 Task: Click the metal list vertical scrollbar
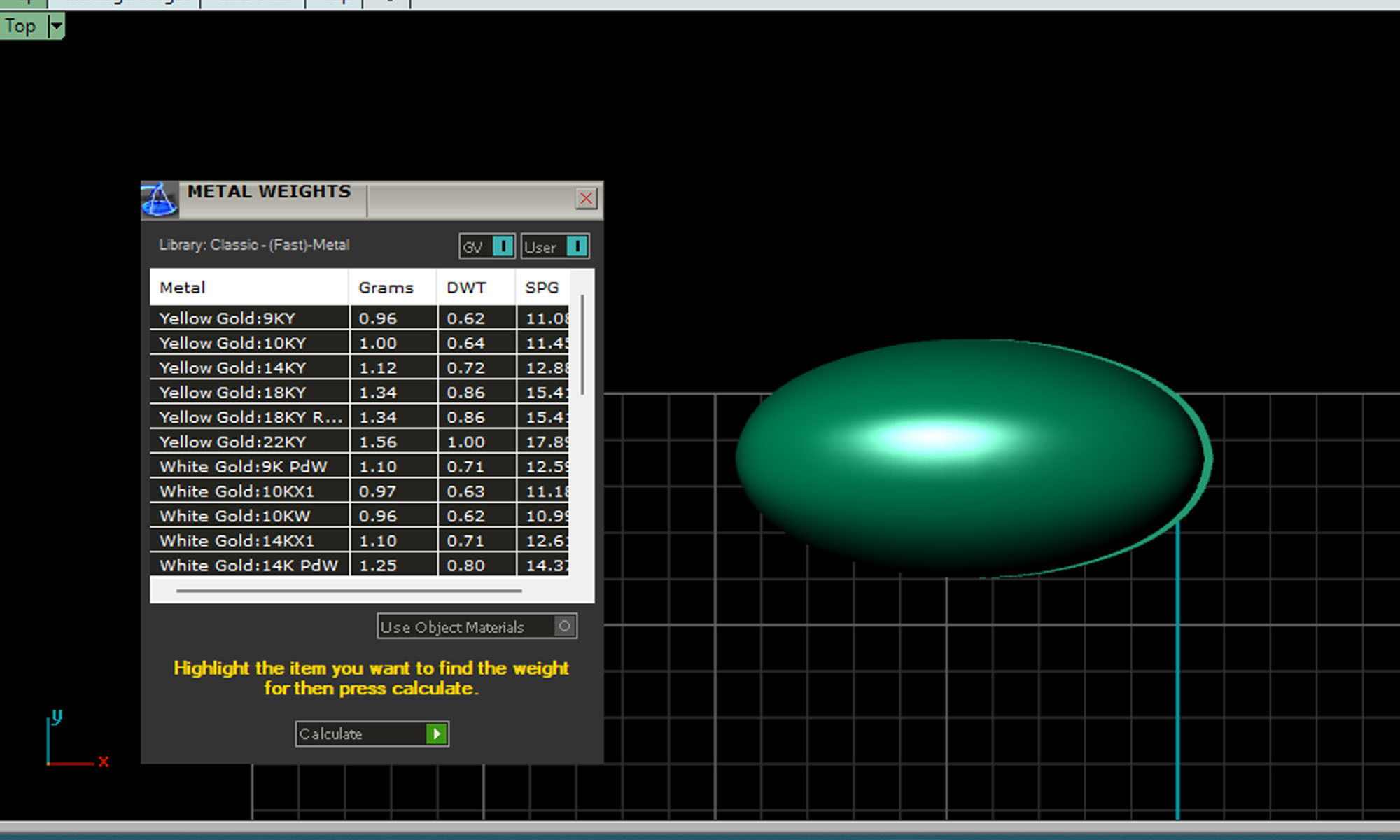coord(582,345)
